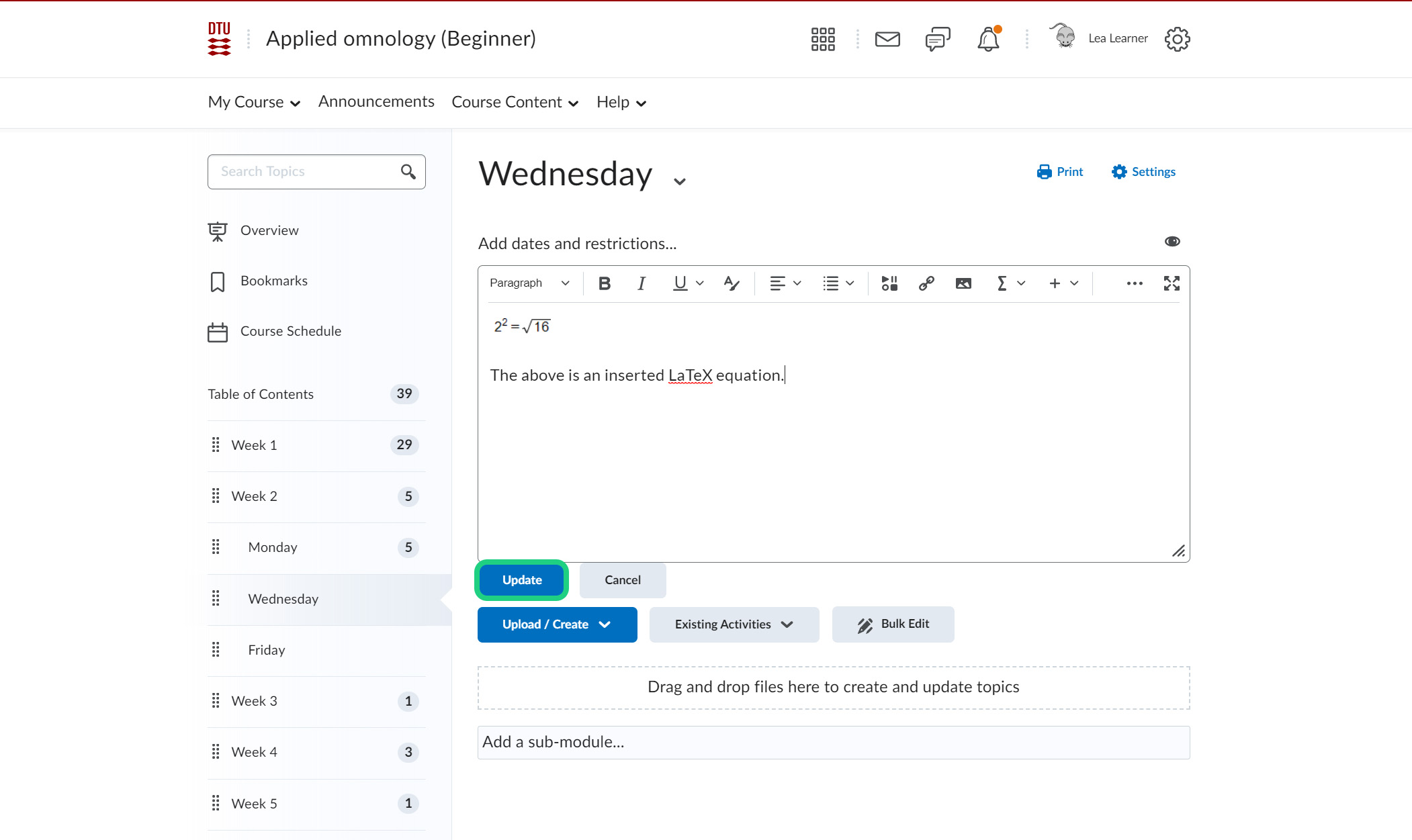Open Existing Activities dropdown
The width and height of the screenshot is (1412, 840).
tap(734, 624)
